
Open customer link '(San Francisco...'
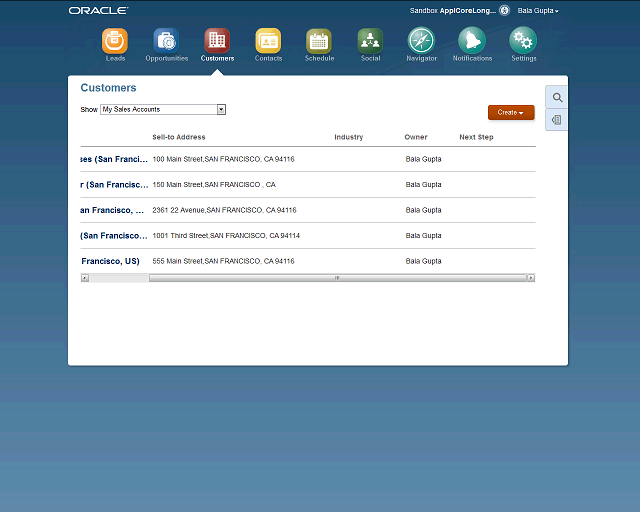point(114,236)
